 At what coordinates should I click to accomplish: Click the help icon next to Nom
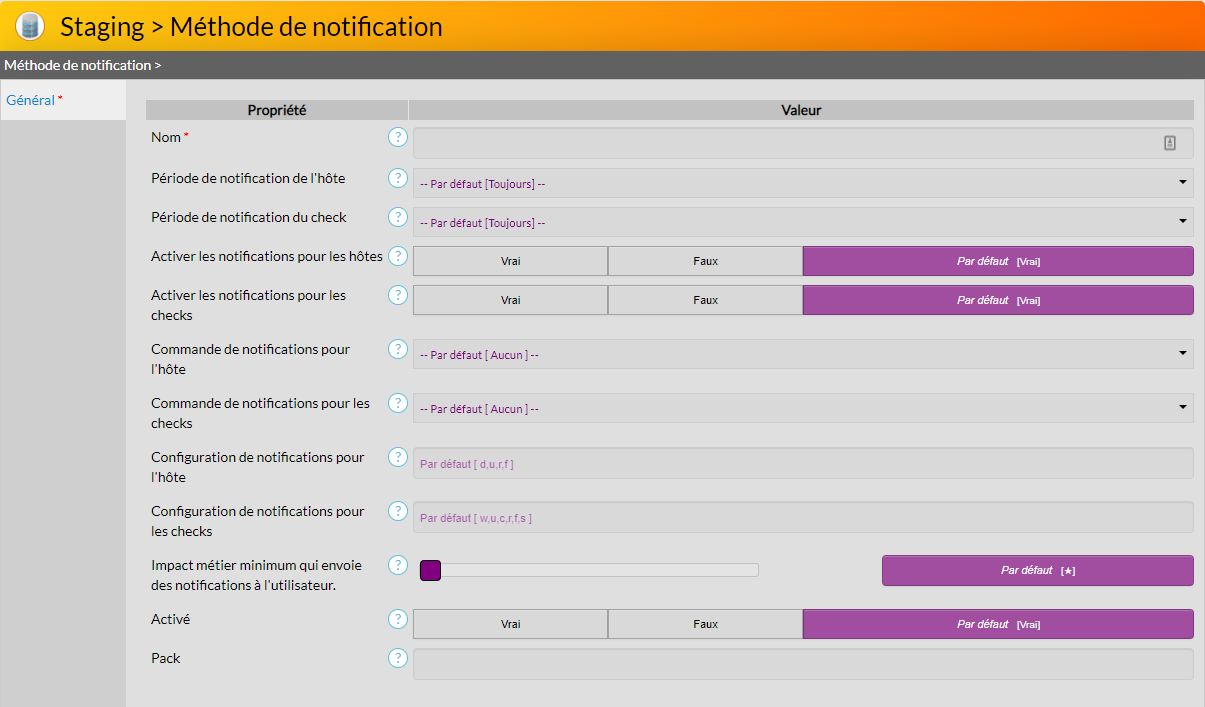pyautogui.click(x=398, y=137)
